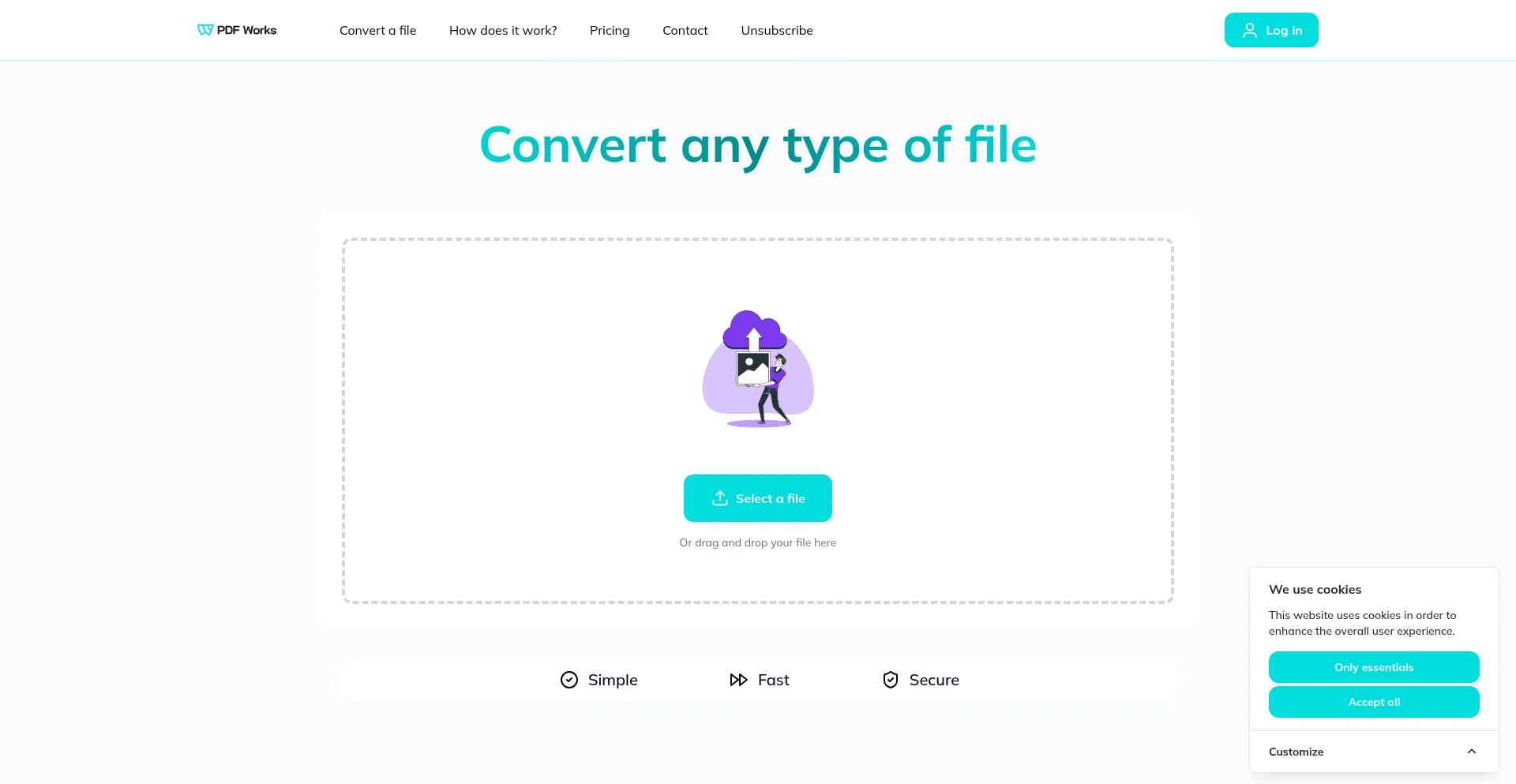The image size is (1516, 784).
Task: Accept all cookies
Action: tap(1373, 702)
